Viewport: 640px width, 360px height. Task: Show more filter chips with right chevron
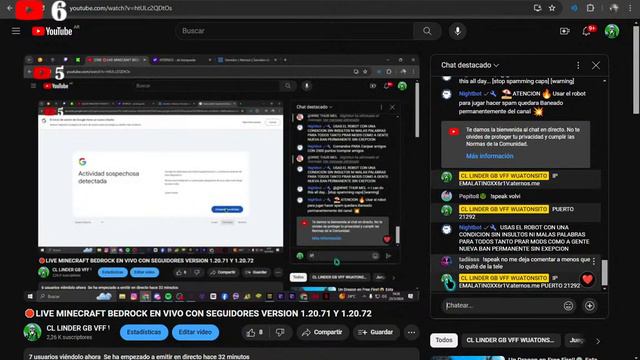(x=598, y=341)
